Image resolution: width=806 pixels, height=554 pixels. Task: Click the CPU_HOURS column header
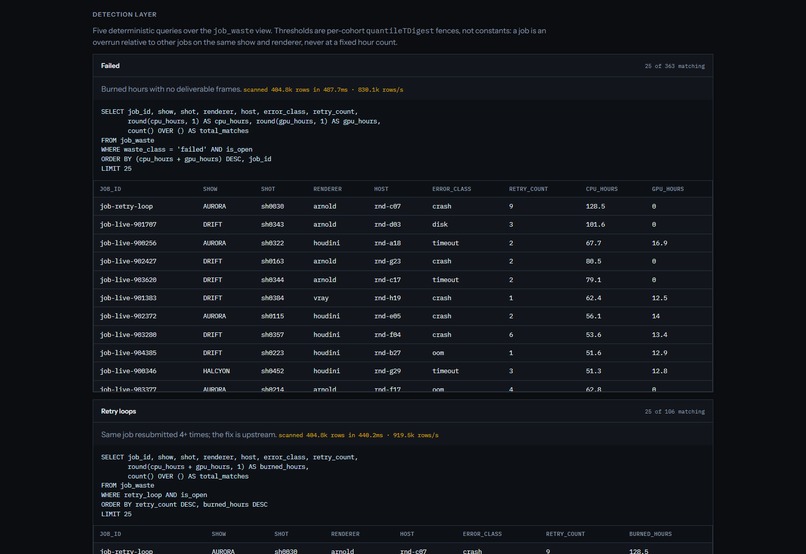click(601, 189)
